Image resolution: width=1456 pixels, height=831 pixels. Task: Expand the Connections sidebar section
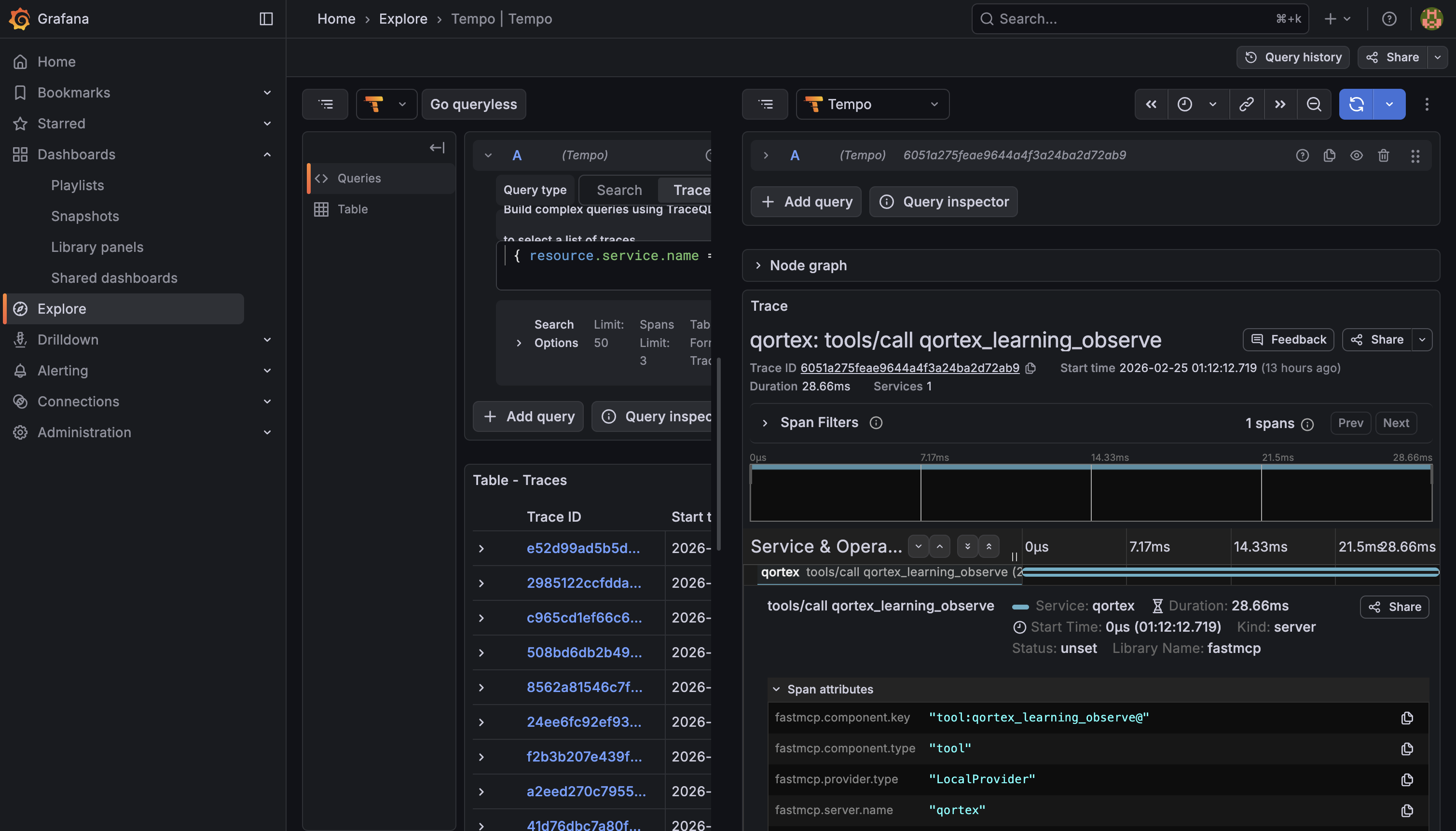(267, 401)
